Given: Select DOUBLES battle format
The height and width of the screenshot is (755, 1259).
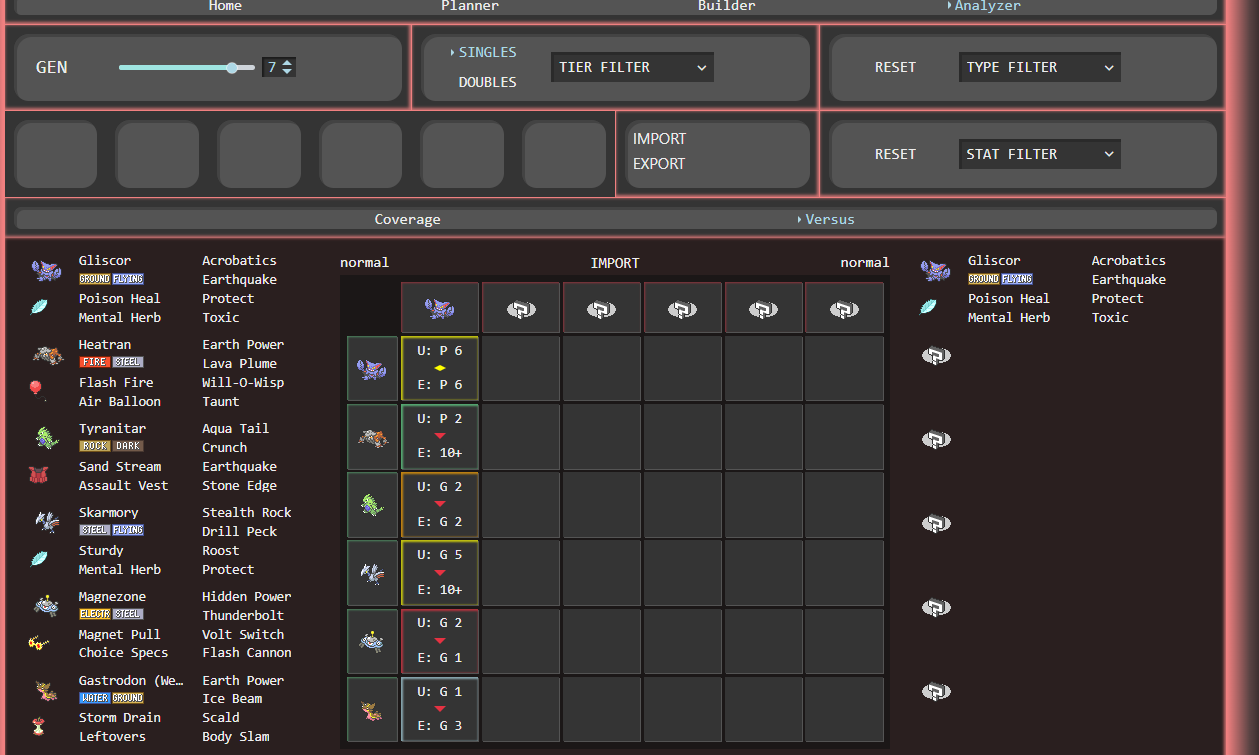Looking at the screenshot, I should click(488, 82).
